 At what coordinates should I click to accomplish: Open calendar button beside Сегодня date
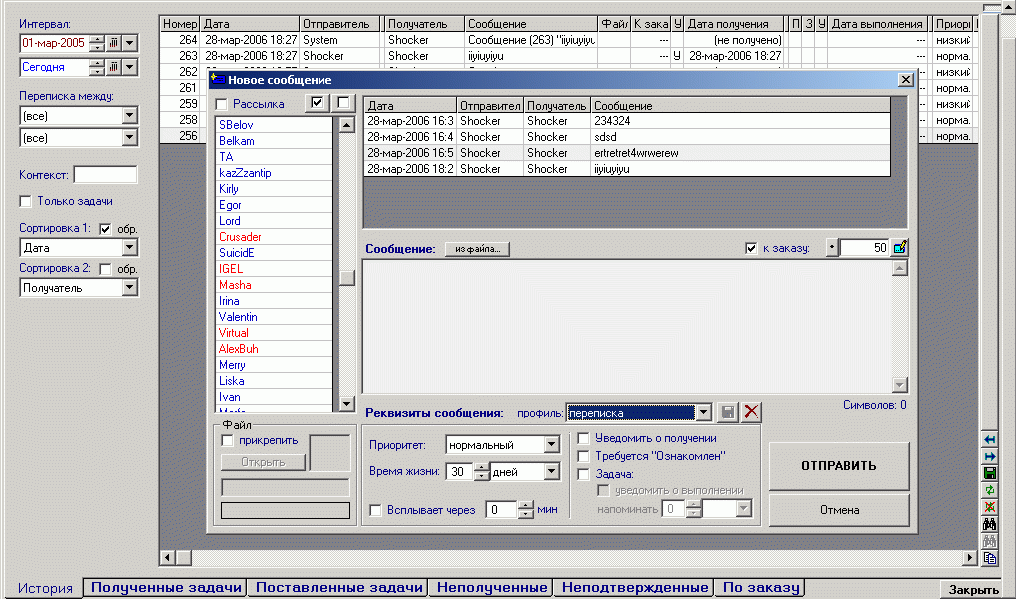tap(113, 67)
